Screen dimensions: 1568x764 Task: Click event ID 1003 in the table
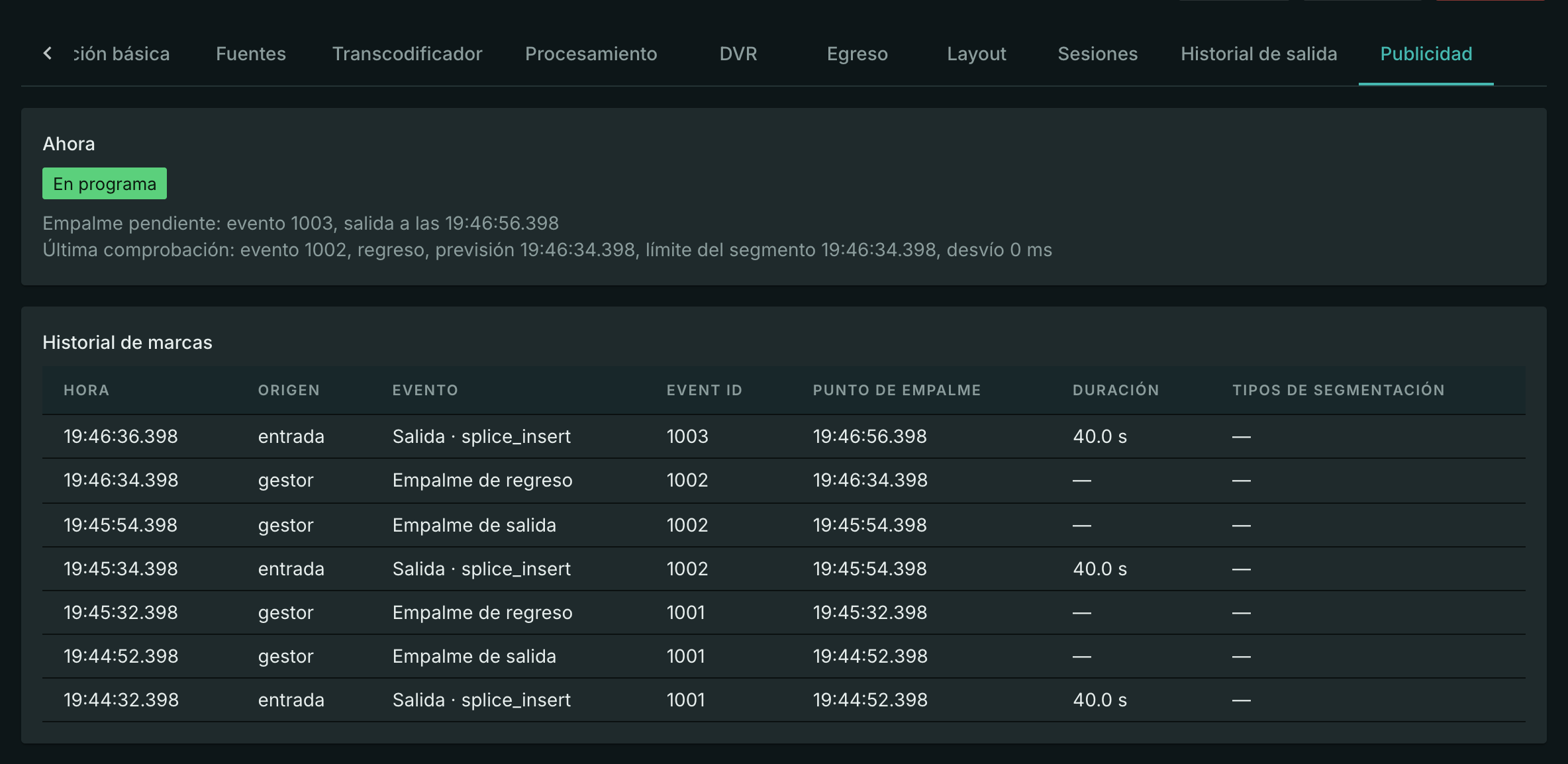(687, 436)
